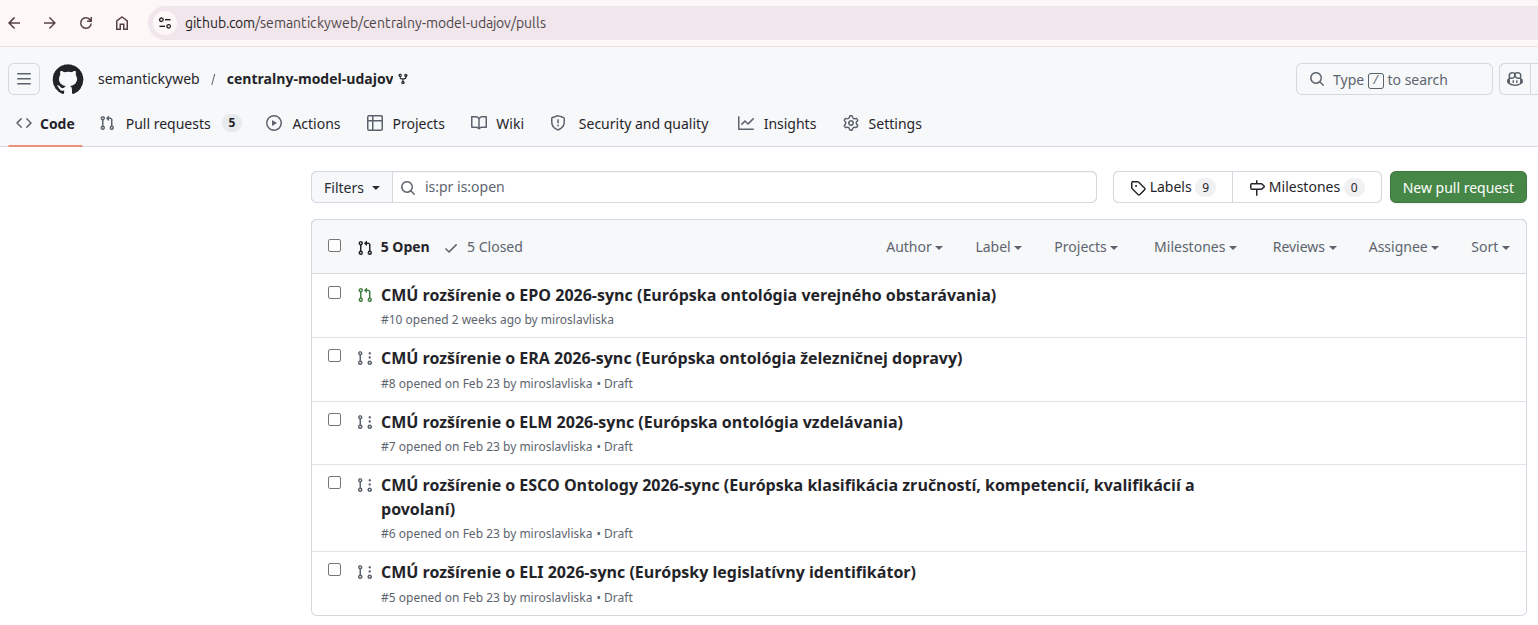Screen dimensions: 1538x625
Task: Open the Insights tab
Action: [777, 124]
